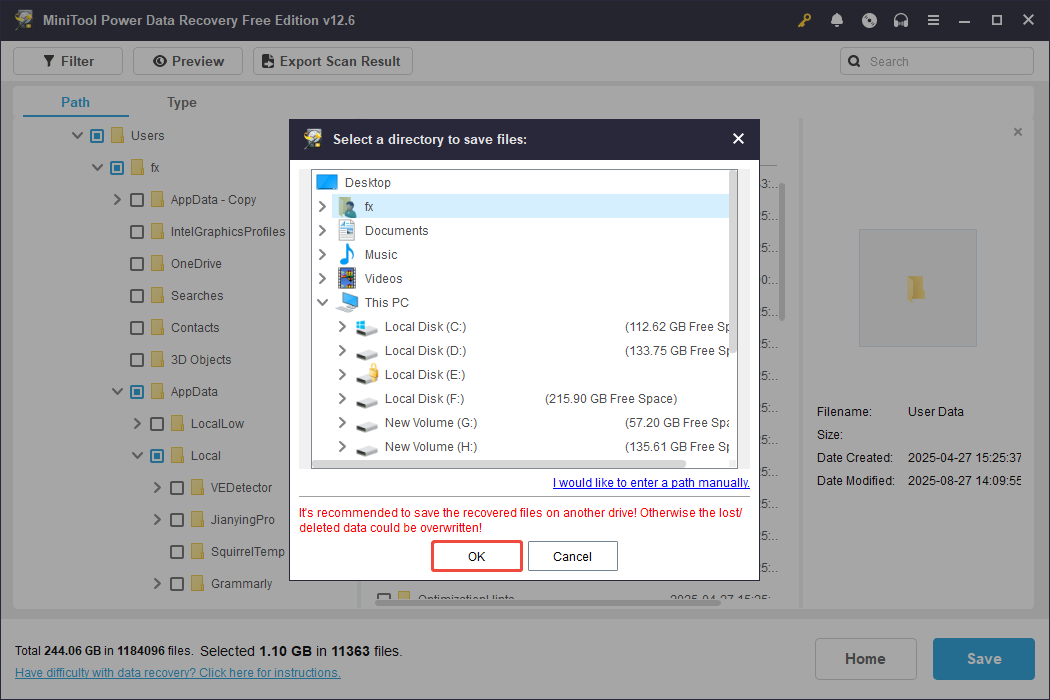The height and width of the screenshot is (700, 1050).
Task: Confirm save location with OK
Action: tap(476, 556)
